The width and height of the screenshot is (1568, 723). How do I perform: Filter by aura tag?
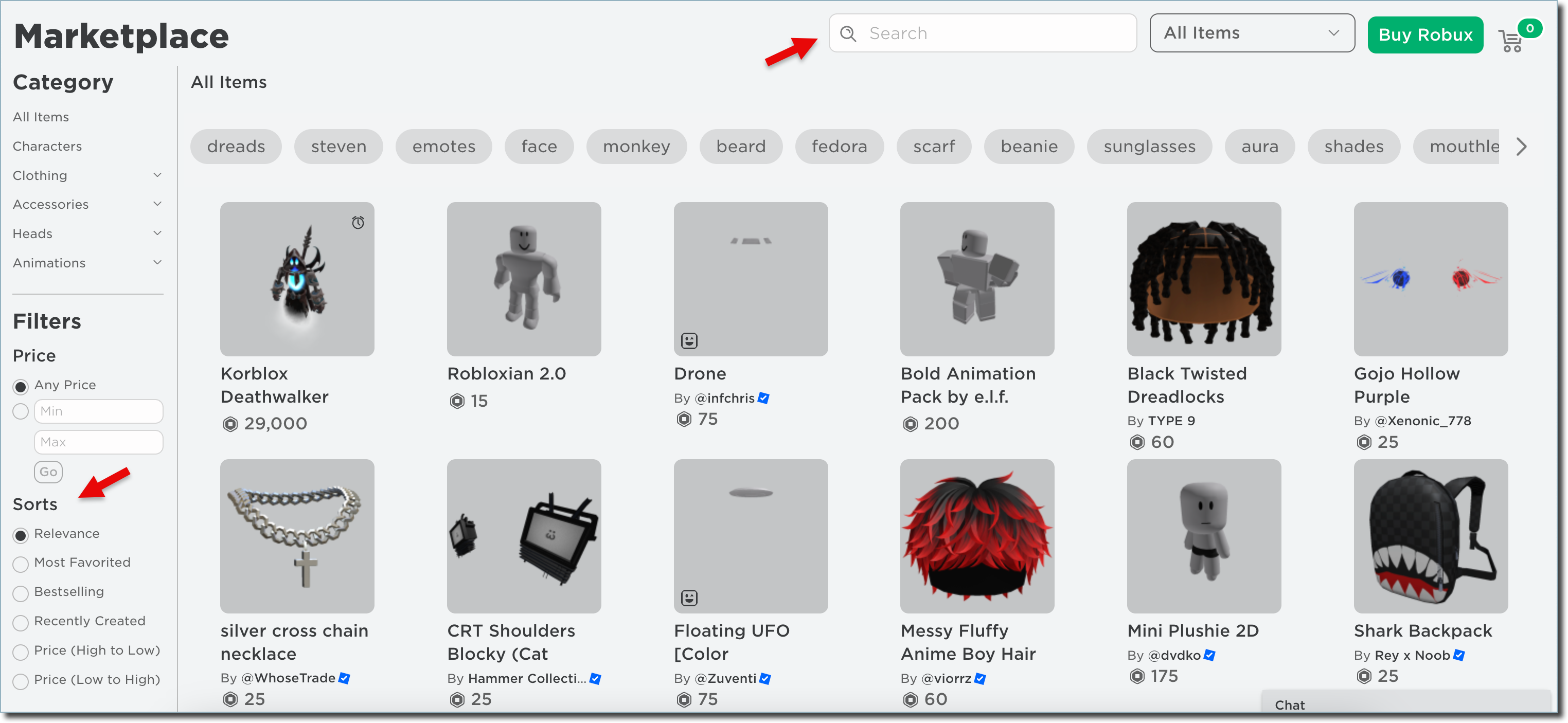(x=1260, y=146)
